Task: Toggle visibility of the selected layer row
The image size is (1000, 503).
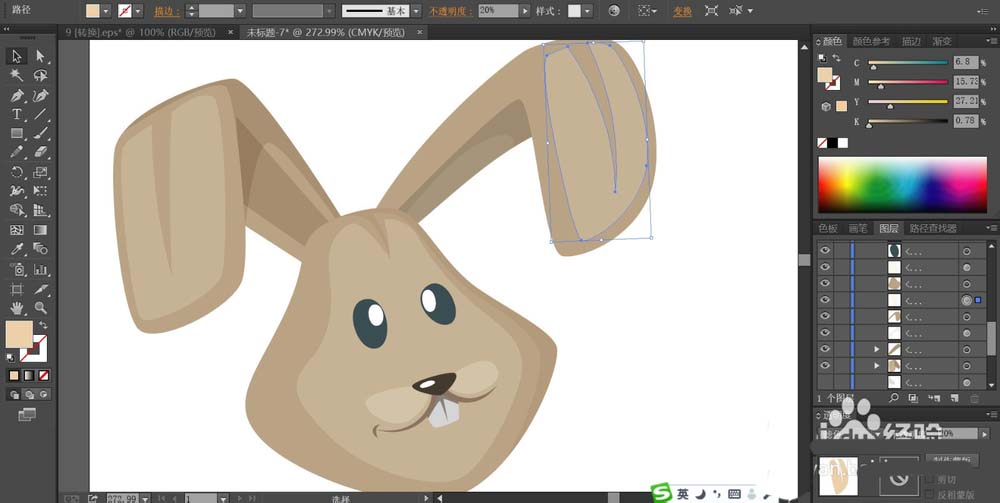Action: click(825, 300)
